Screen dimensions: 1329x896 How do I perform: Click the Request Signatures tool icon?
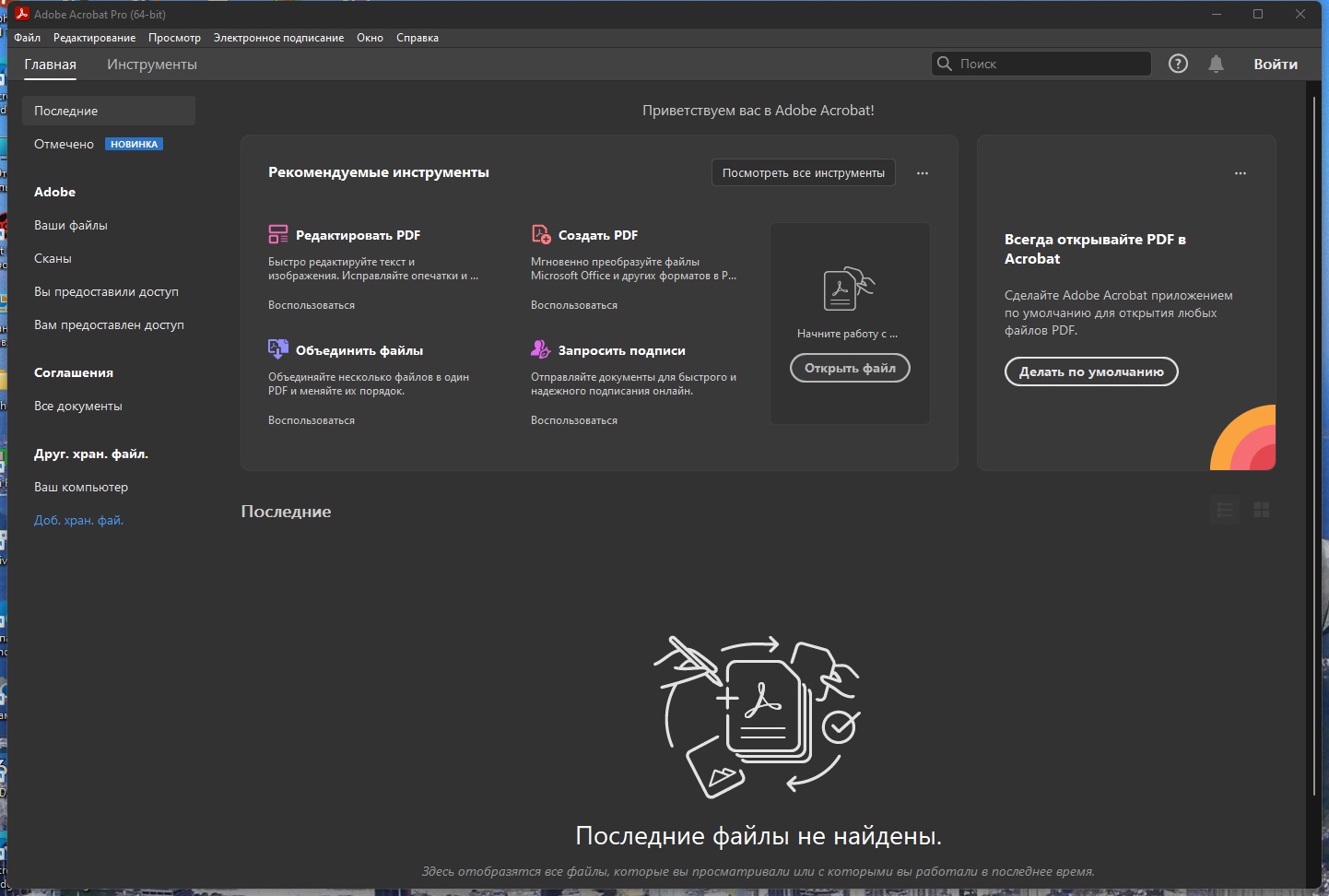541,348
